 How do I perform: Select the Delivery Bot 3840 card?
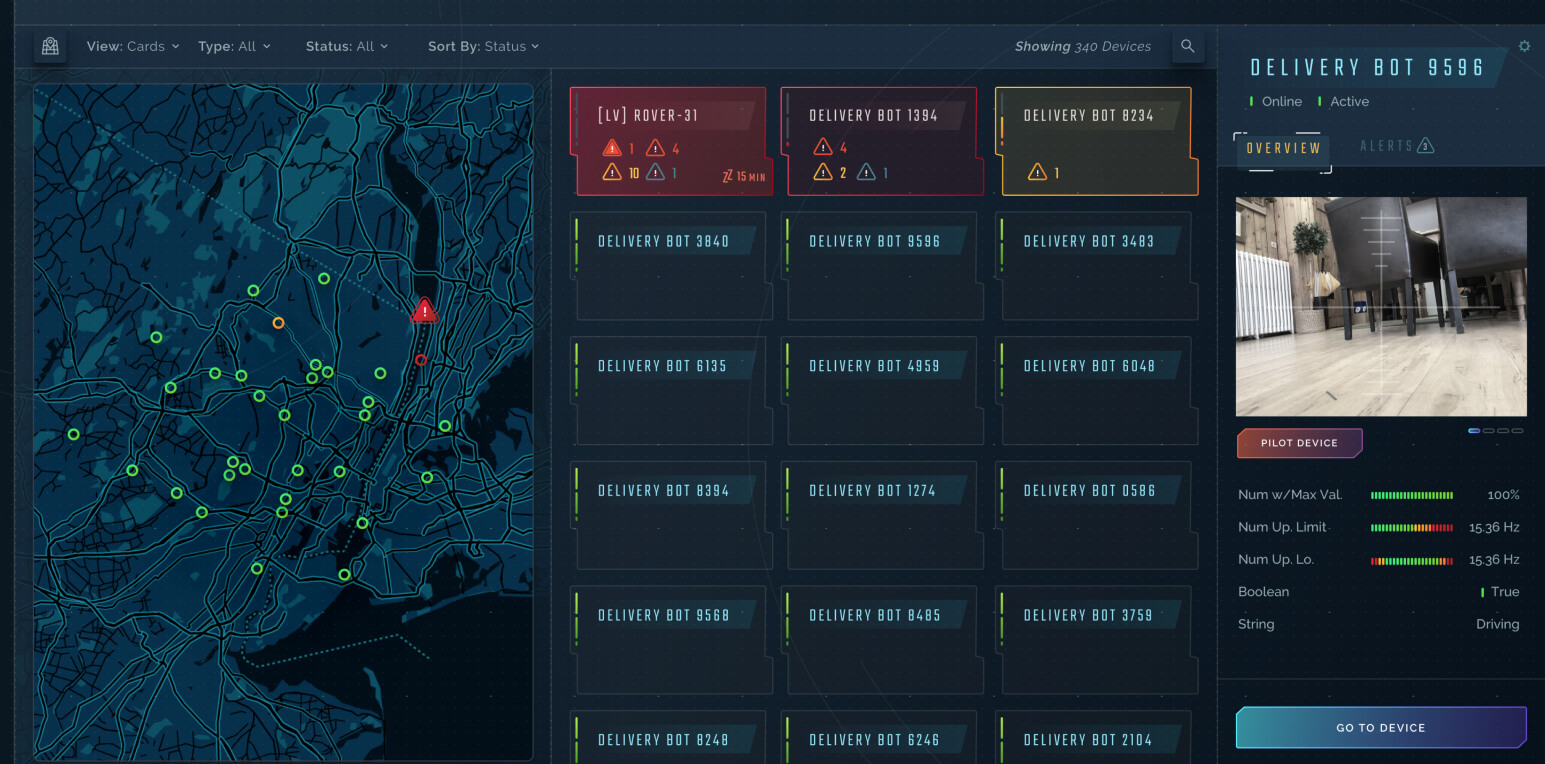coord(671,266)
